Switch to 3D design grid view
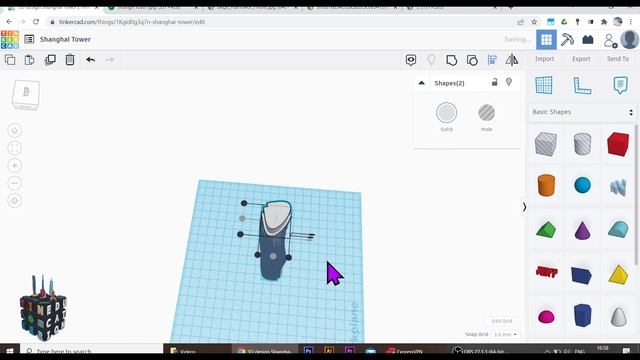The height and width of the screenshot is (360, 640). pyautogui.click(x=546, y=40)
